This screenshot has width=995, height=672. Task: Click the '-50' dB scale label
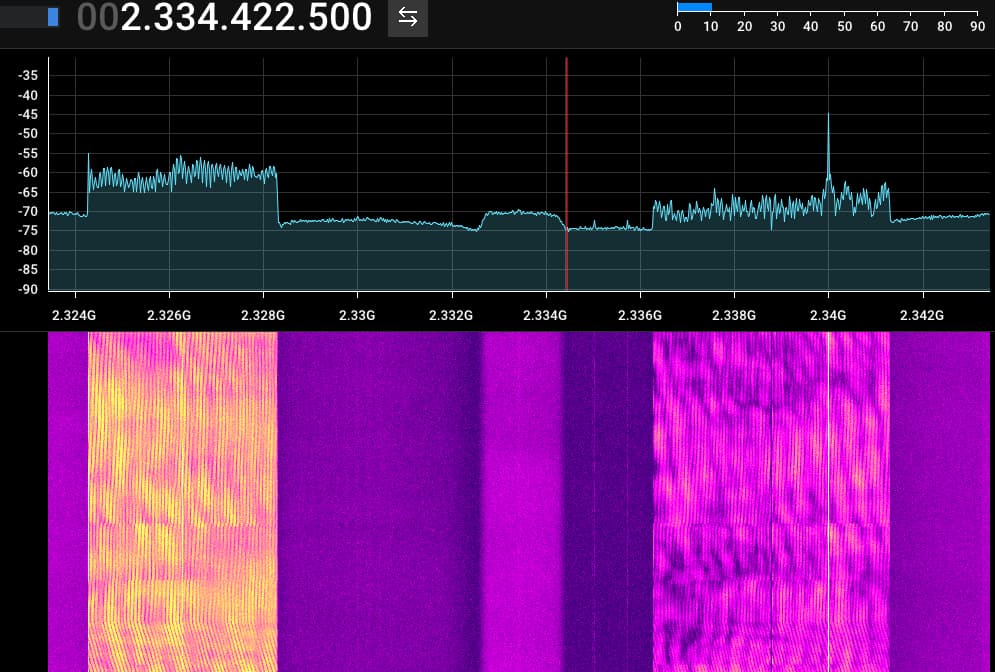28,134
